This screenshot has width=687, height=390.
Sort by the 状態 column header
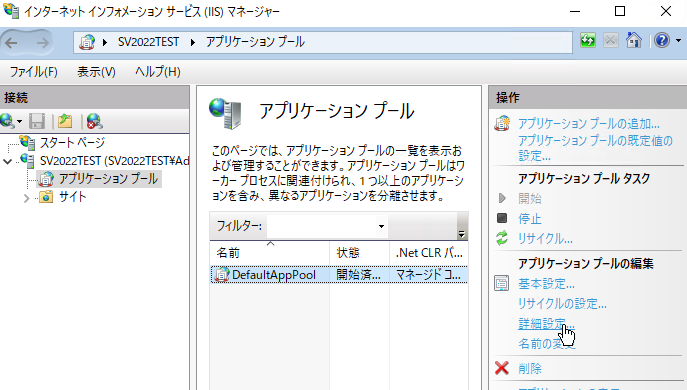(x=359, y=253)
